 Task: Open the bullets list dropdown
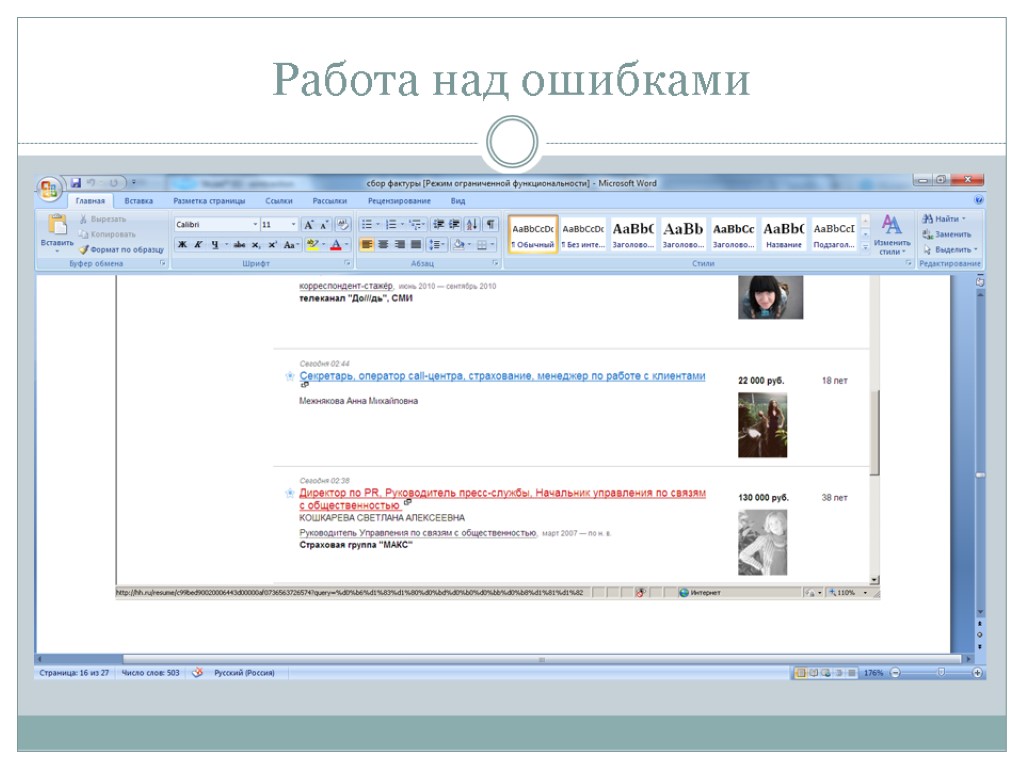(x=377, y=225)
